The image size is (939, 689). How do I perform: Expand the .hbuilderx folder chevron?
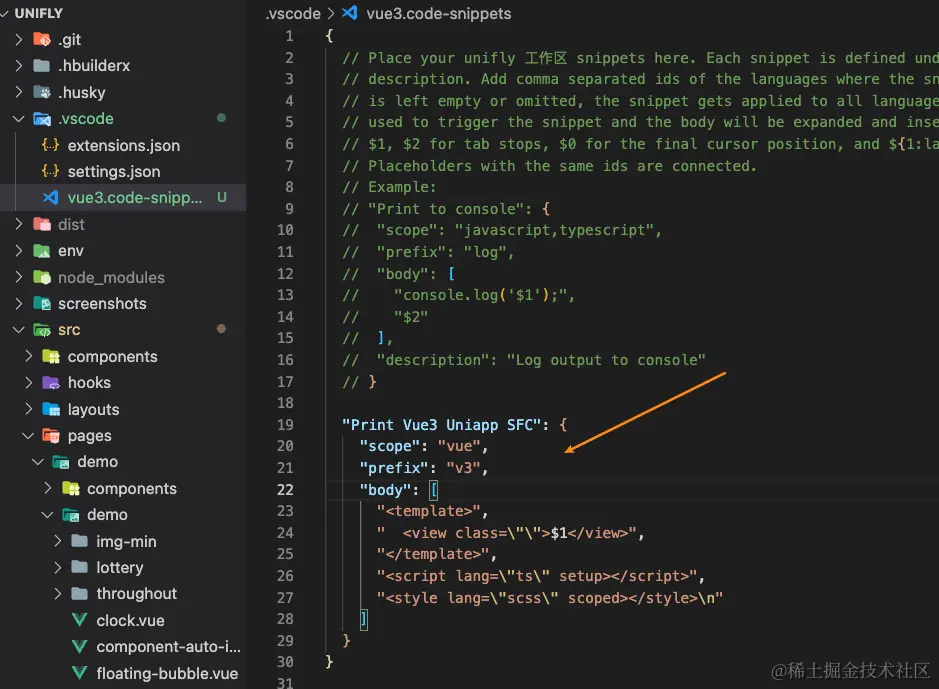pyautogui.click(x=19, y=66)
